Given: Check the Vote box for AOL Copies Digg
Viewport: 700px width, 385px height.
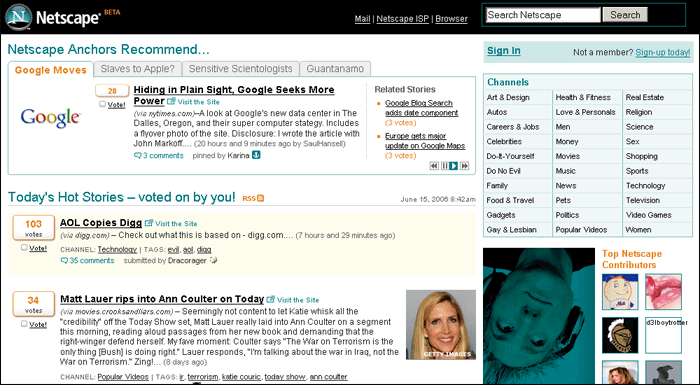Looking at the screenshot, I should point(24,247).
